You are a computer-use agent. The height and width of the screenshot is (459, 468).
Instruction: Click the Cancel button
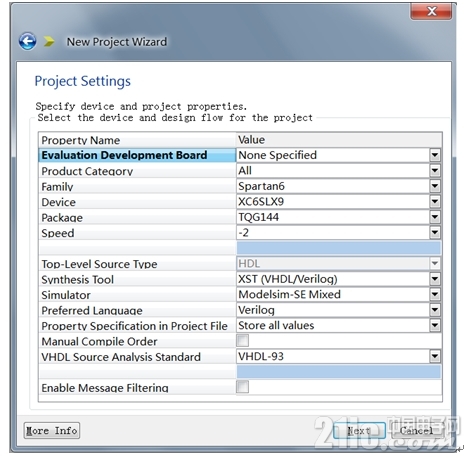coord(417,431)
